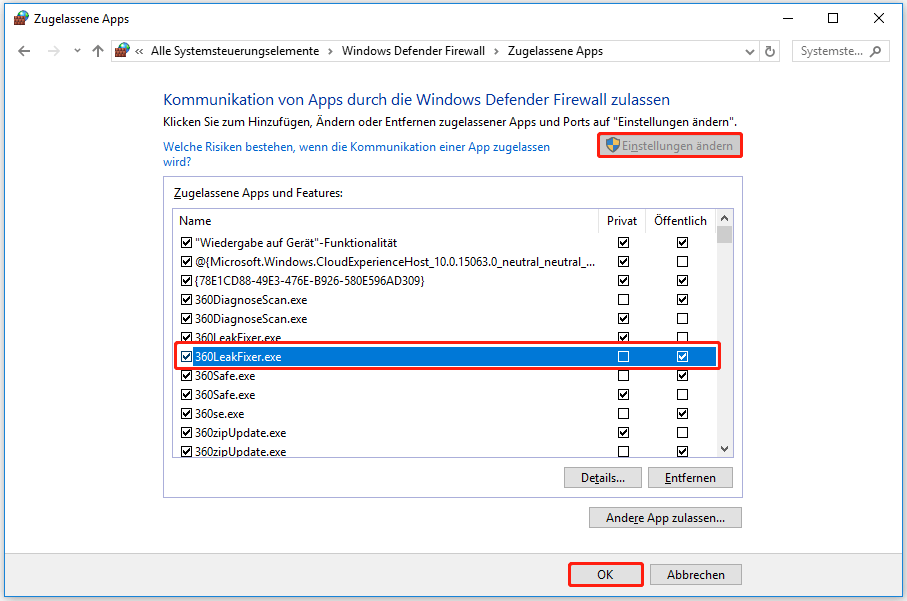Click the firewall icon in title bar
The image size is (907, 601).
pos(21,19)
